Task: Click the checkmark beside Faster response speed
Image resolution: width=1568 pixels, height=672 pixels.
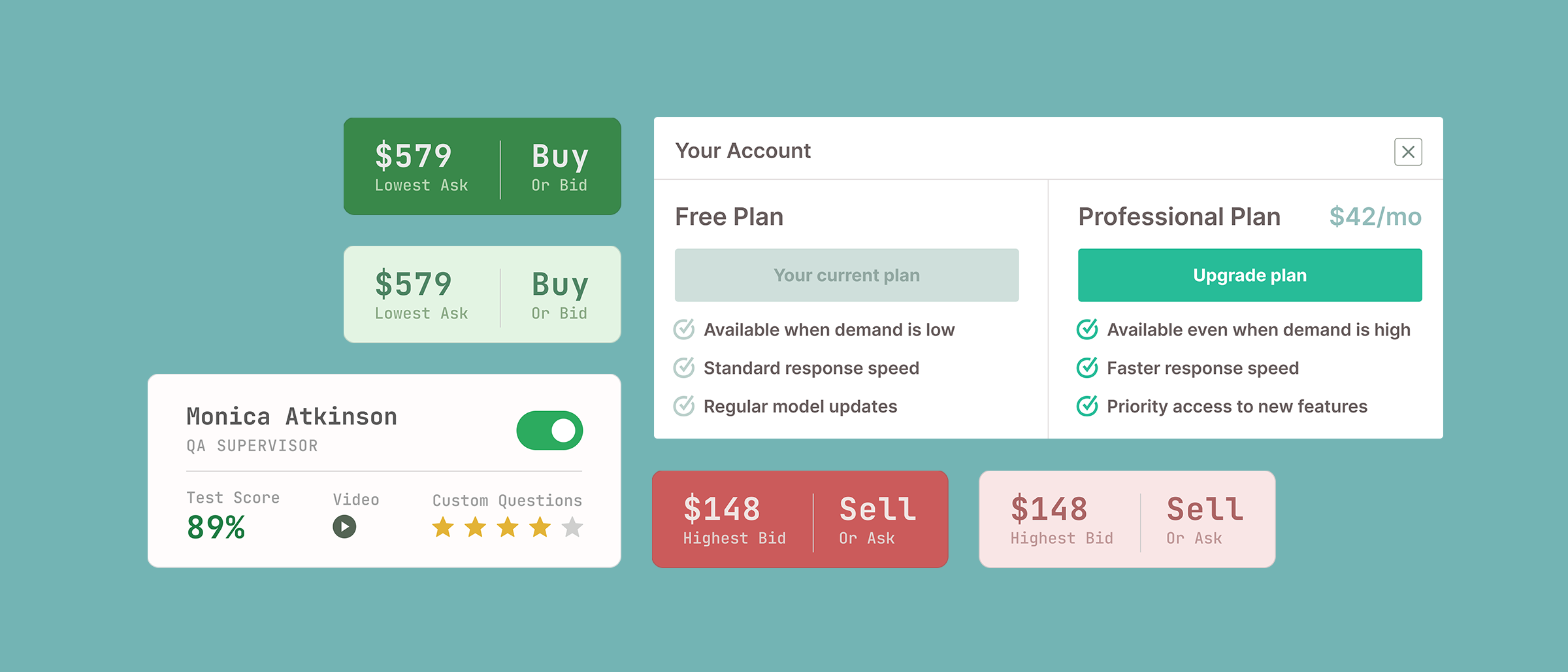Action: pyautogui.click(x=1086, y=367)
